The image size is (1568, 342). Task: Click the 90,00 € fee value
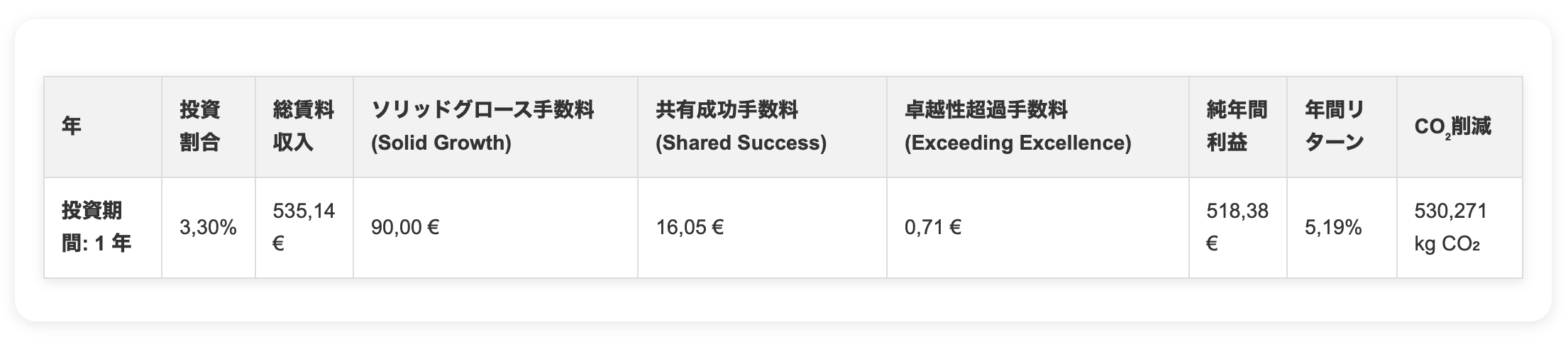405,228
